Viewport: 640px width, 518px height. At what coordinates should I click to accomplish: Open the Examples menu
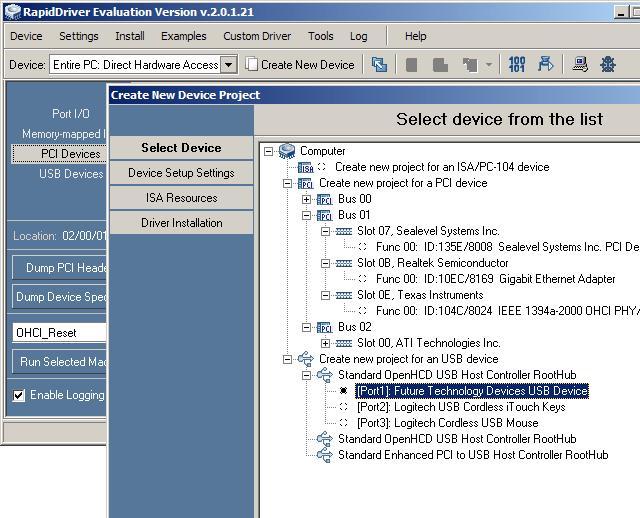183,36
